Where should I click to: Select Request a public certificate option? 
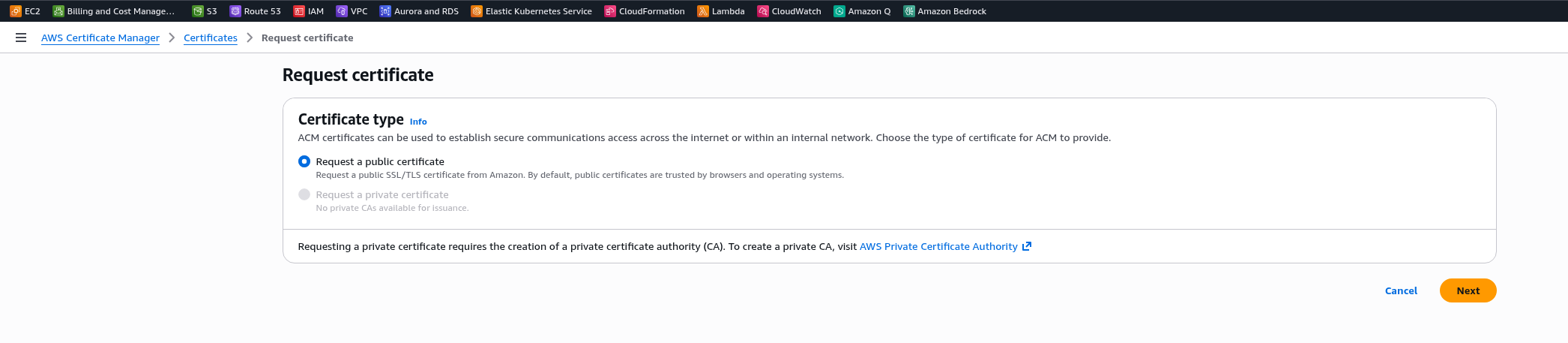click(304, 161)
